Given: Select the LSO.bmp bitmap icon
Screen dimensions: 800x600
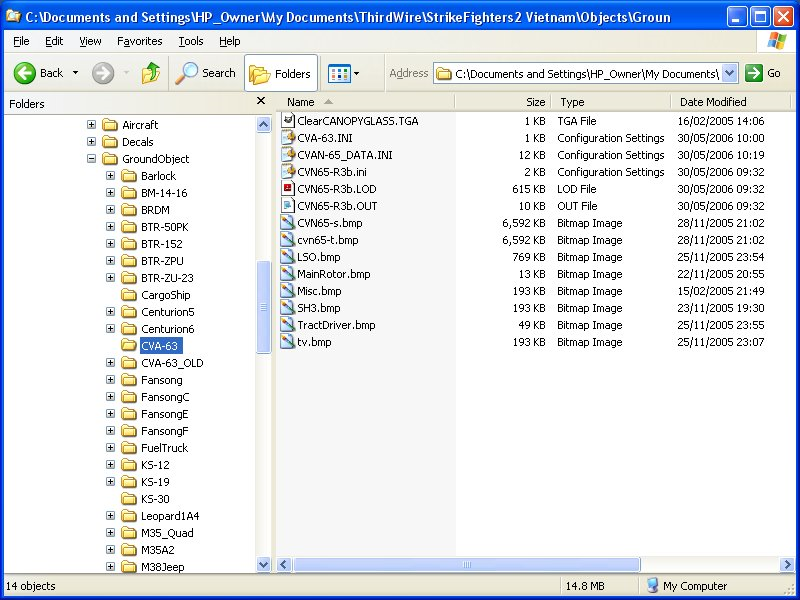Looking at the screenshot, I should (288, 257).
